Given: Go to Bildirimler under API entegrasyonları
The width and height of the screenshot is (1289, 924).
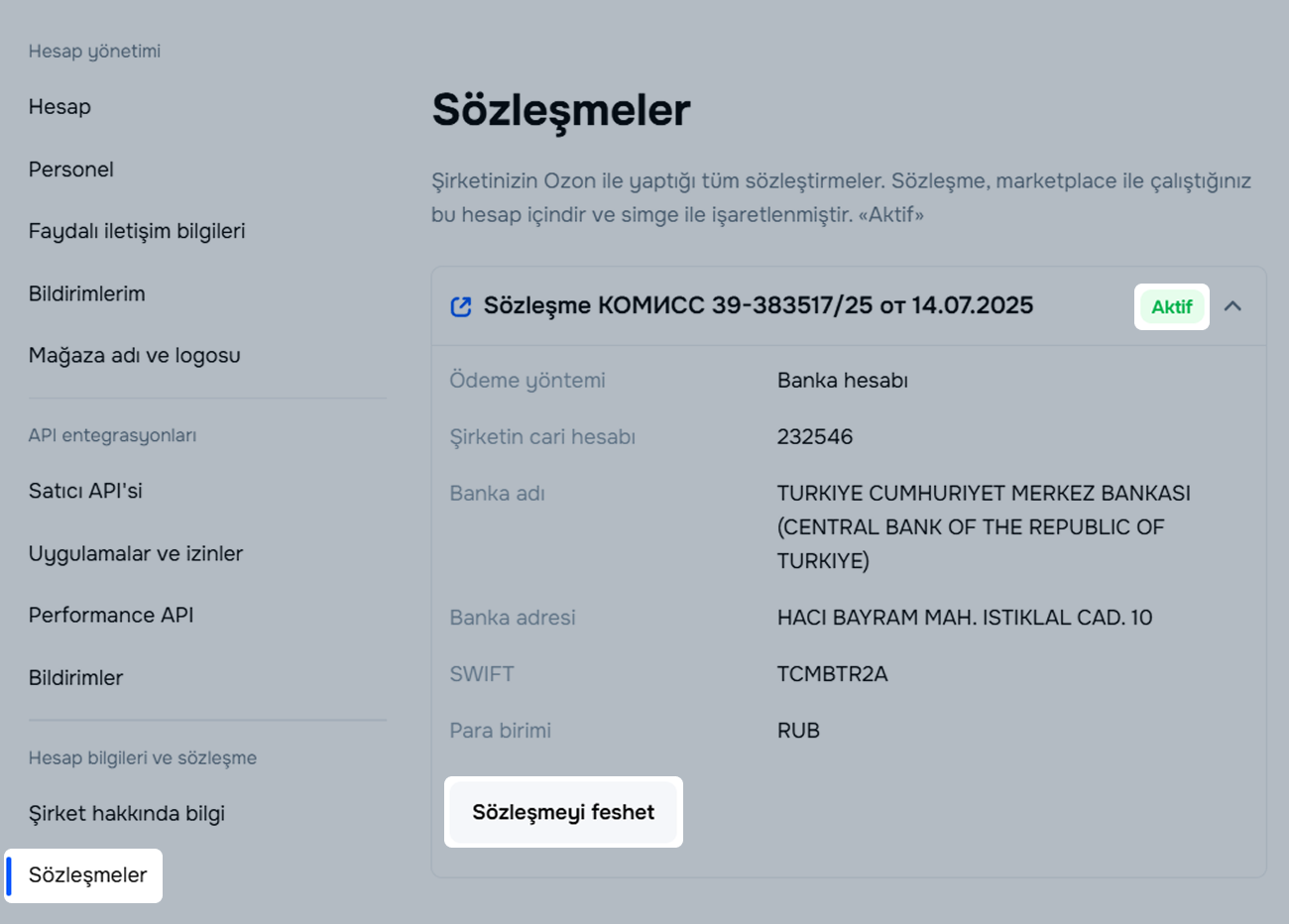Looking at the screenshot, I should pyautogui.click(x=76, y=678).
